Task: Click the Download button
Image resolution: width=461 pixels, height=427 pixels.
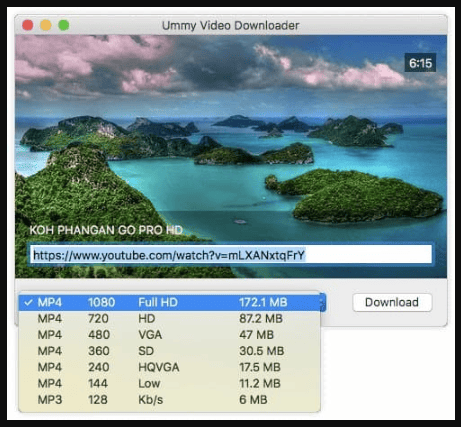Action: click(x=392, y=302)
